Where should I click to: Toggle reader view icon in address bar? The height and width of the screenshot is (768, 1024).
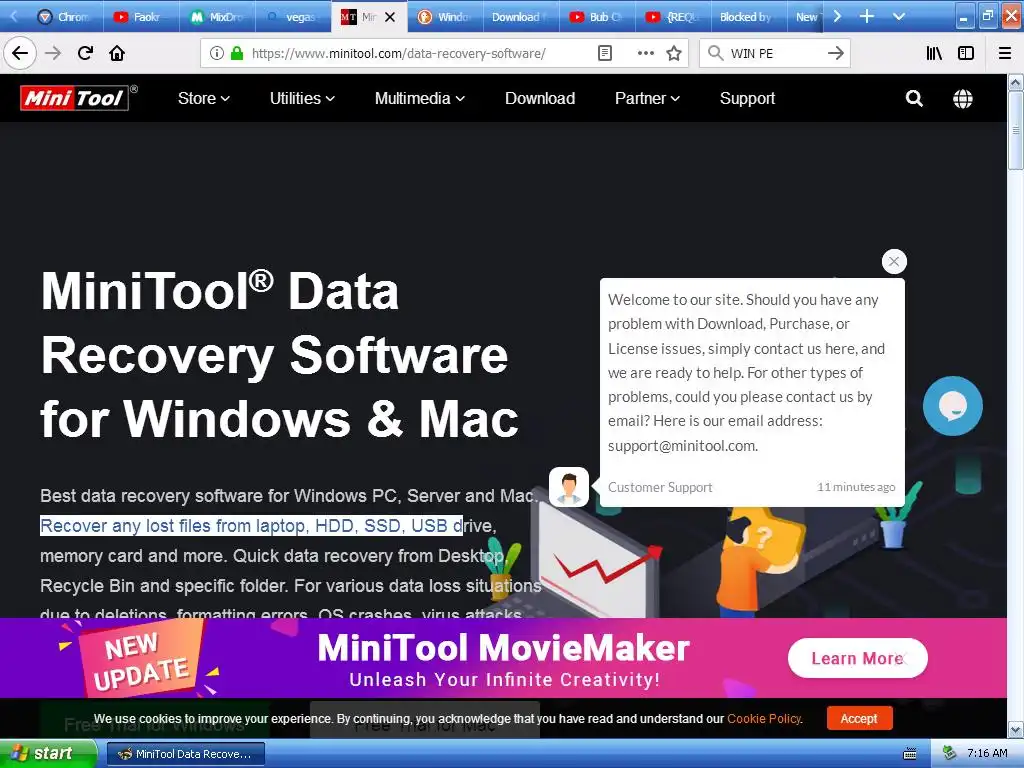point(605,53)
